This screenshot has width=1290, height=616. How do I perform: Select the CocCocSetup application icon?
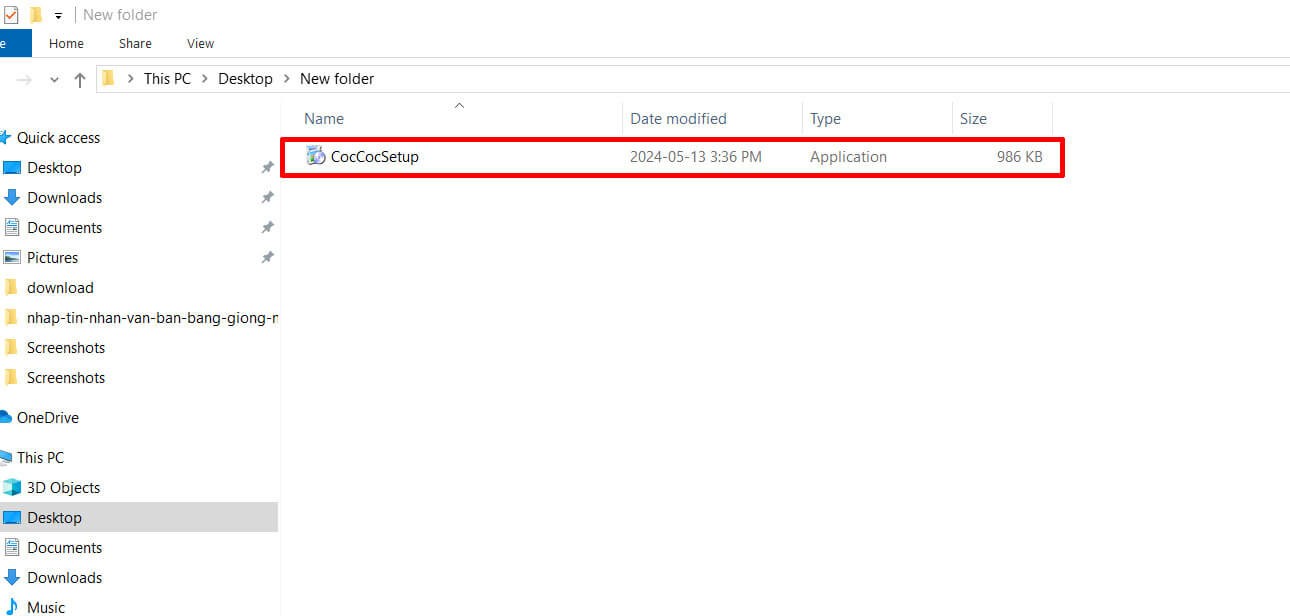tap(317, 156)
